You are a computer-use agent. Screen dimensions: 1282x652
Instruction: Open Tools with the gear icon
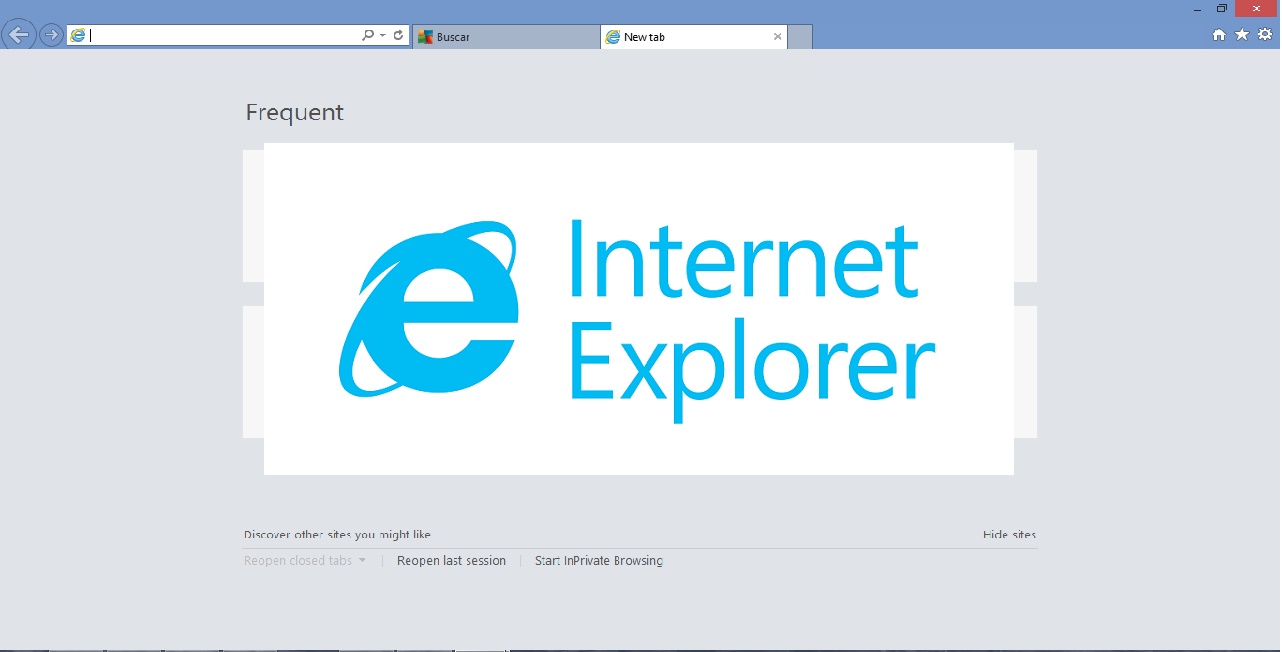[x=1265, y=35]
